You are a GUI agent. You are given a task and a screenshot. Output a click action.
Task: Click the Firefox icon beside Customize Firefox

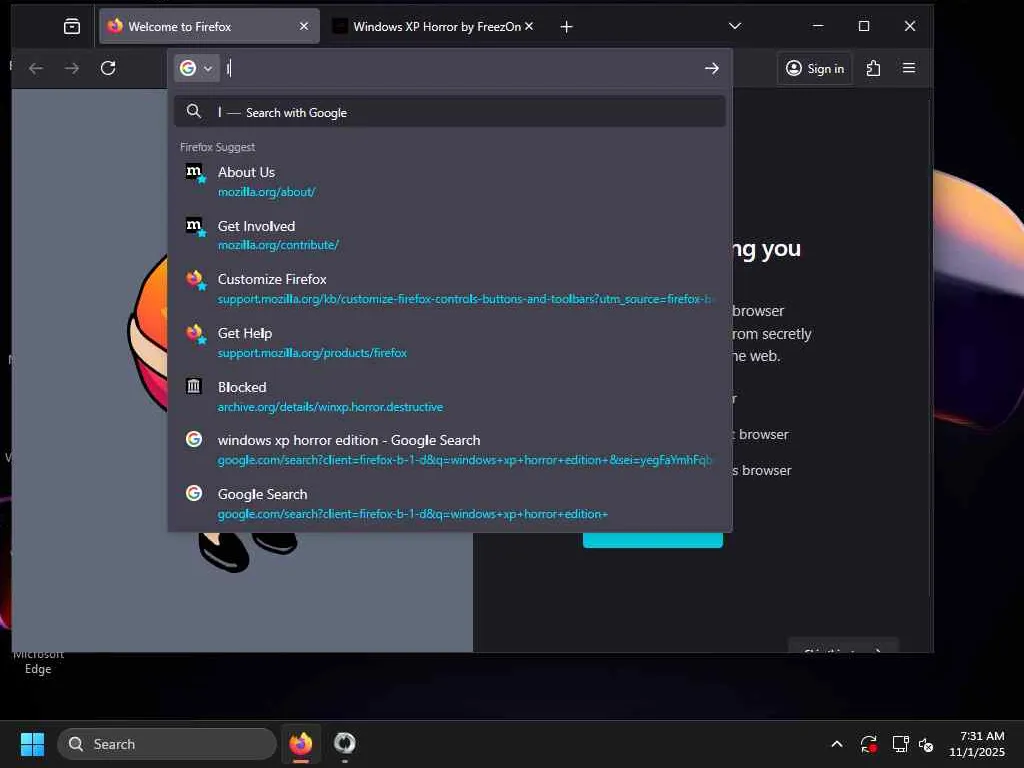195,280
